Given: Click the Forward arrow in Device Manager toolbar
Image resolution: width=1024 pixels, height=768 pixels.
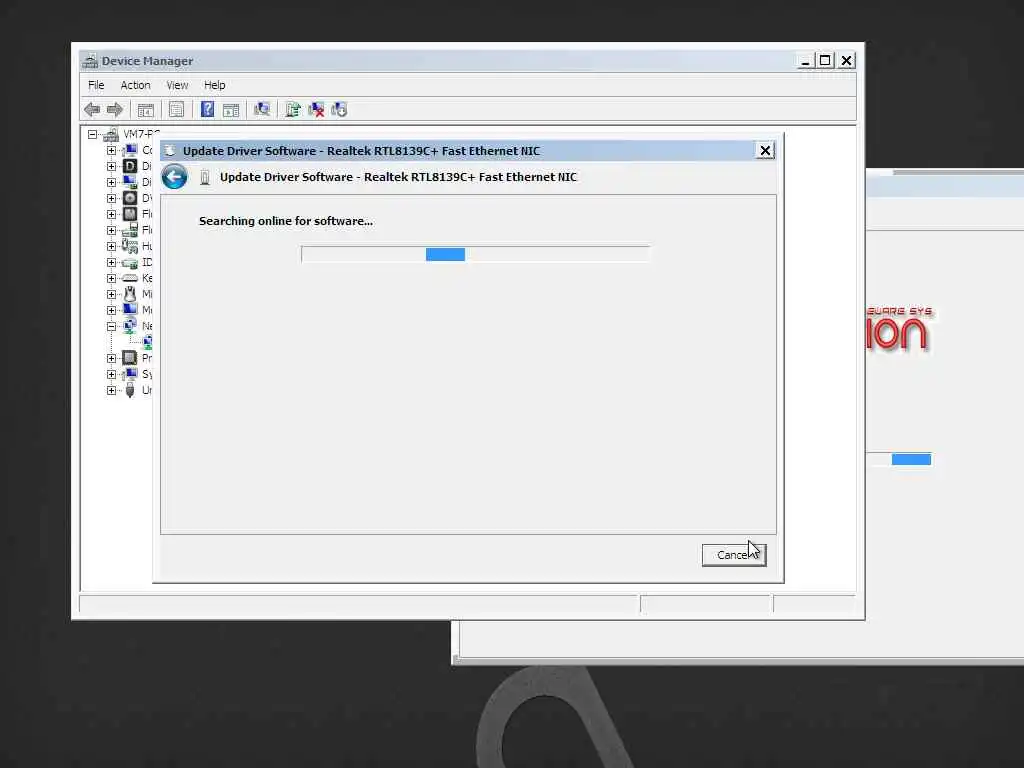Looking at the screenshot, I should (115, 110).
